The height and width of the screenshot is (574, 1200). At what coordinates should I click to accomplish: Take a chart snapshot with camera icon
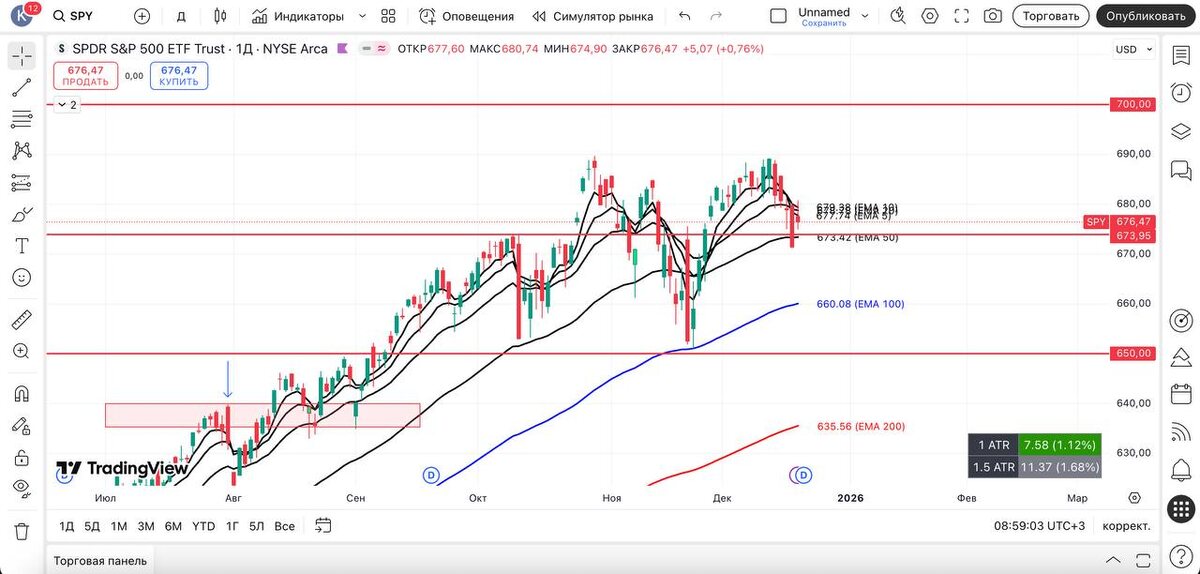(x=992, y=16)
